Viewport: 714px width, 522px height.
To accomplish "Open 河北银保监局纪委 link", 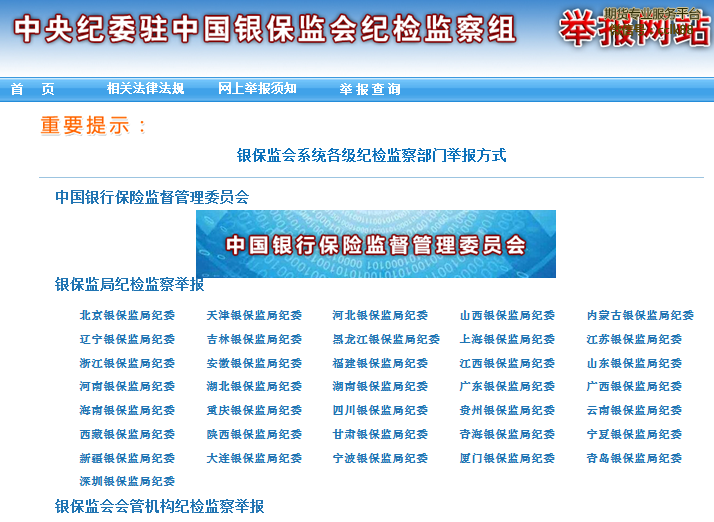I will pyautogui.click(x=380, y=315).
